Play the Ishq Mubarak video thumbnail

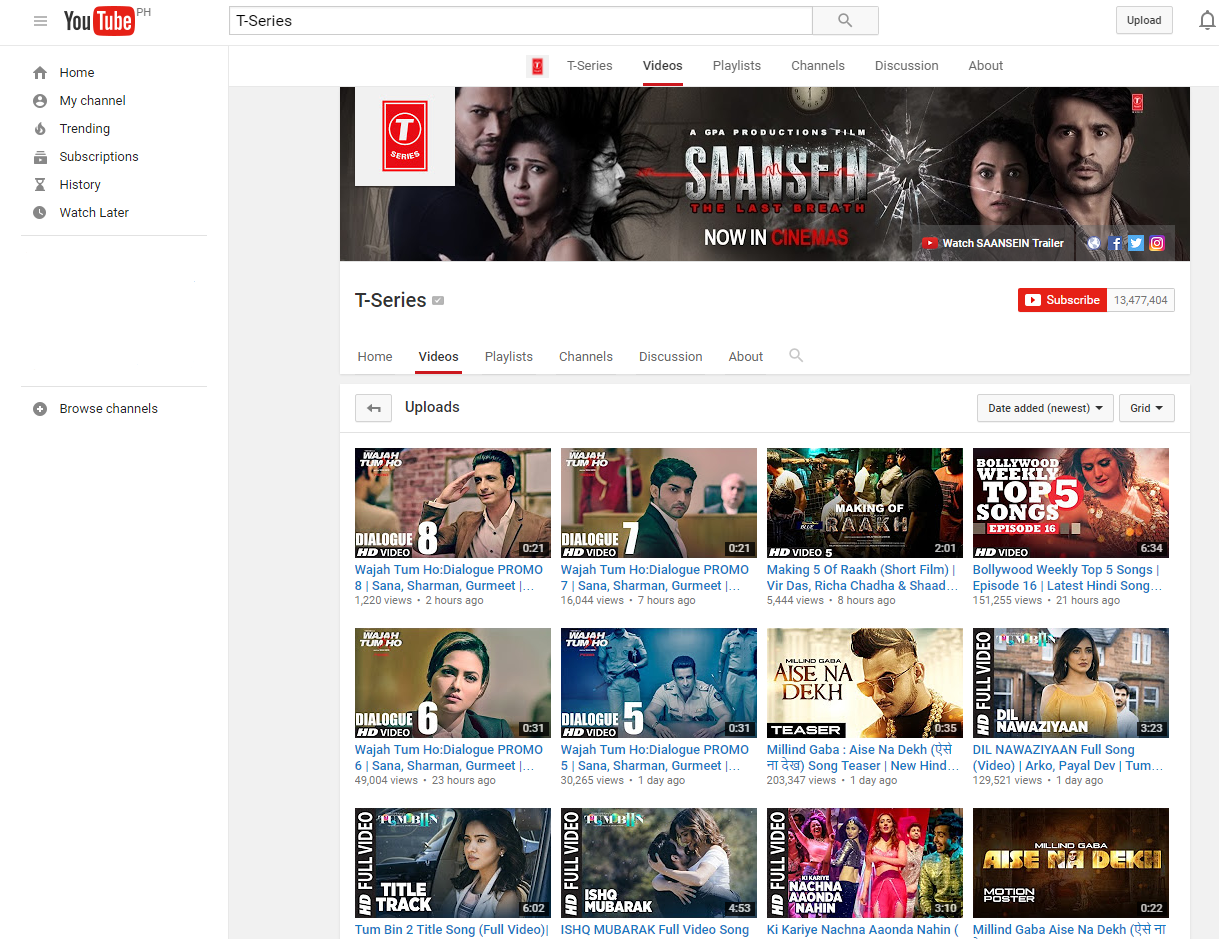659,863
